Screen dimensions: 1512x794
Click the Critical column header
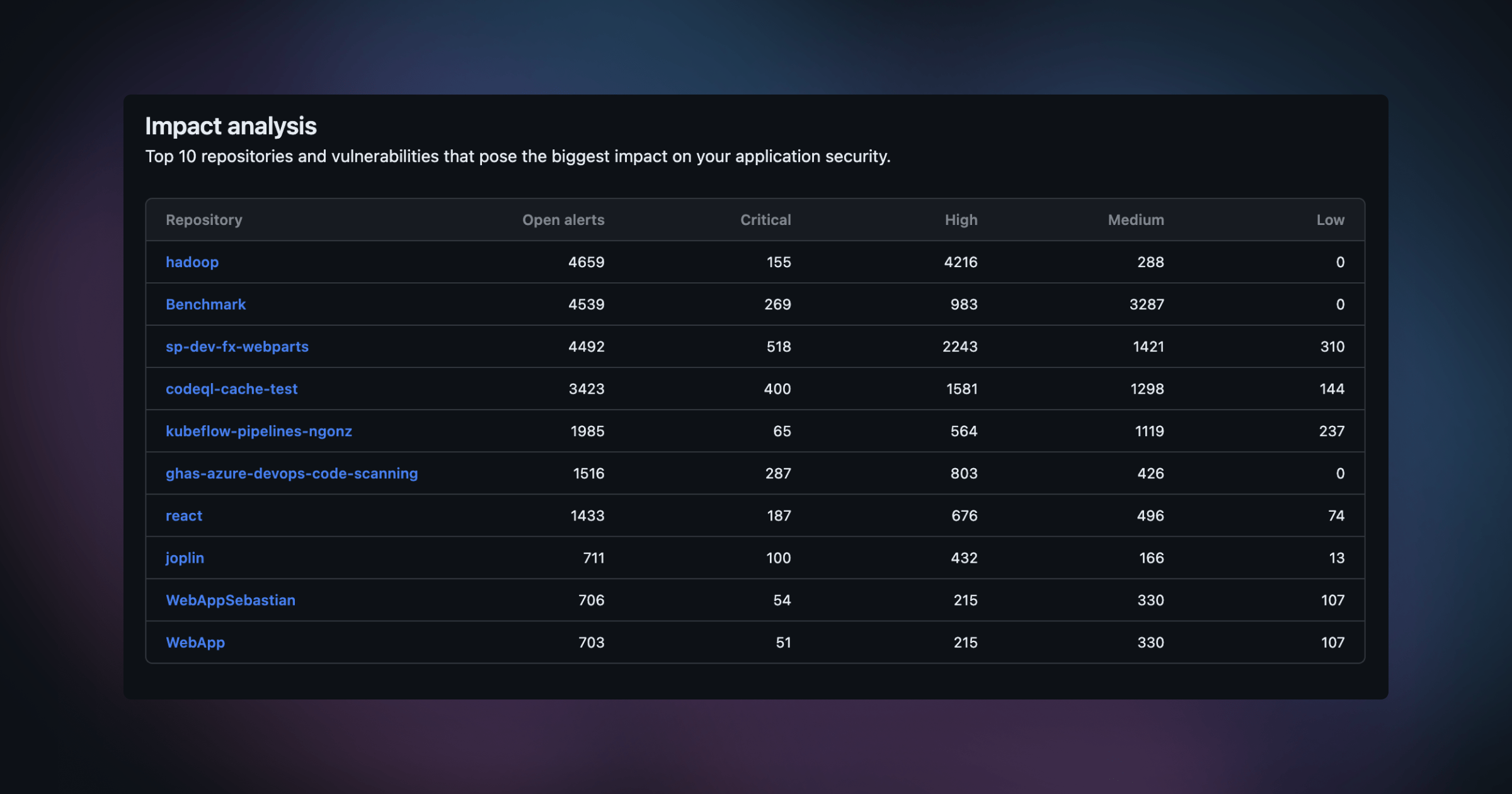[765, 220]
